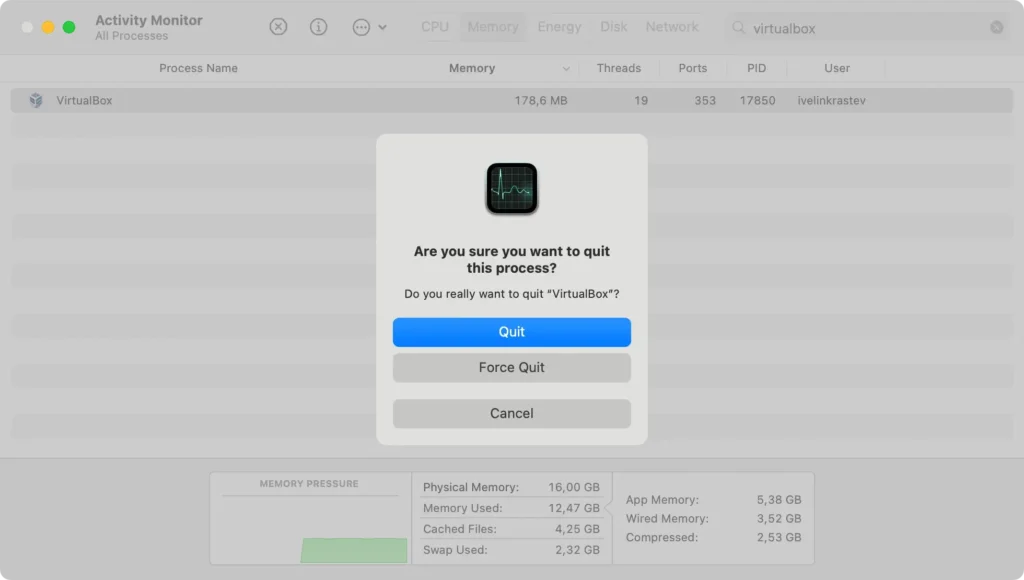Viewport: 1024px width, 580px height.
Task: Choose Force Quit in the dialog
Action: (511, 368)
